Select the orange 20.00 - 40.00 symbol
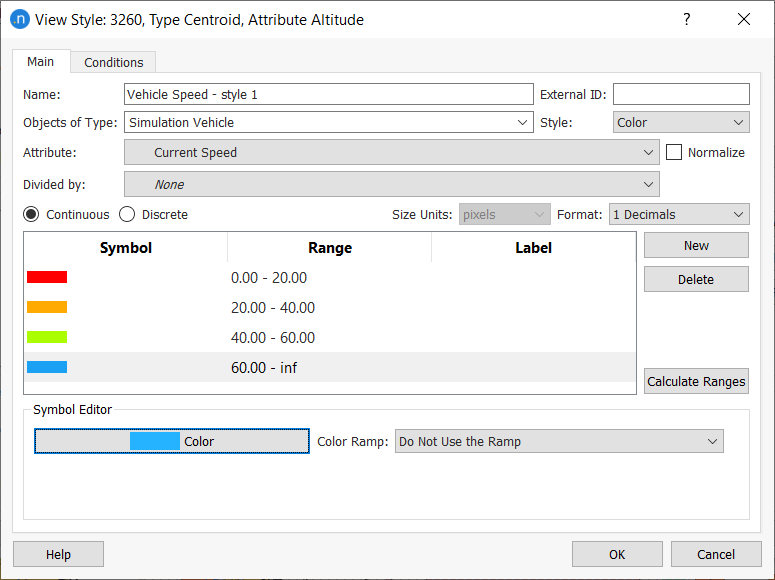 (47, 307)
